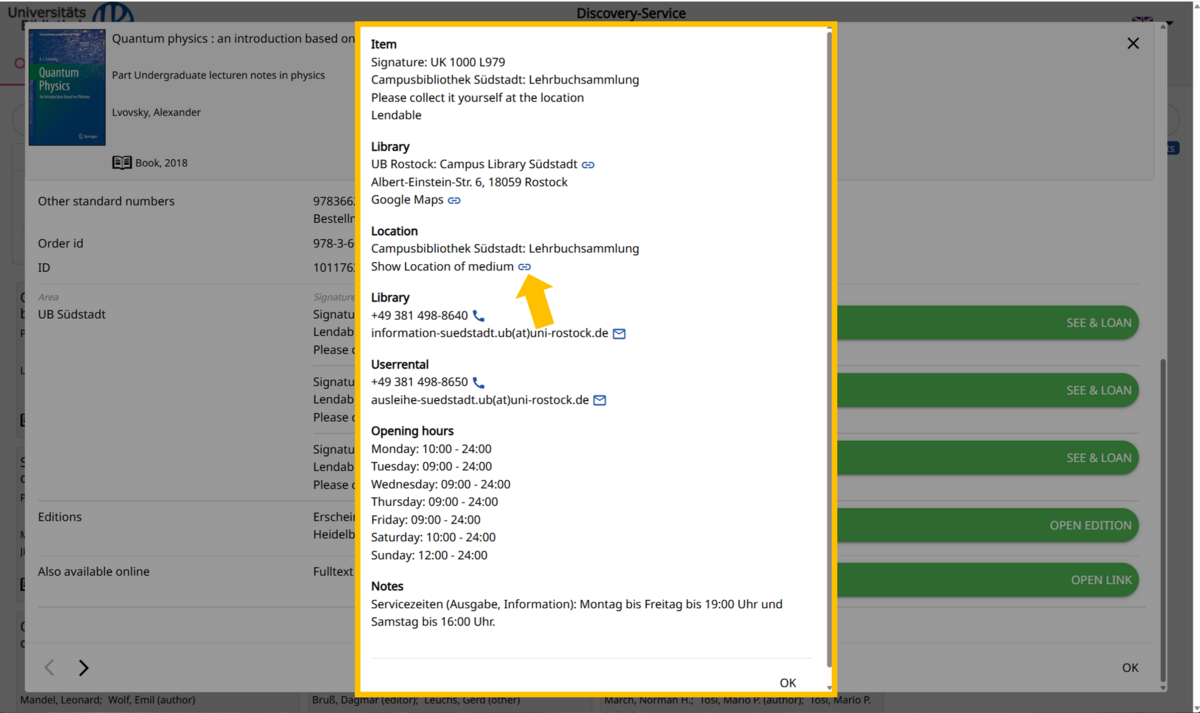Click Show Location of medium link icon
The width and height of the screenshot is (1200, 713).
coord(524,267)
